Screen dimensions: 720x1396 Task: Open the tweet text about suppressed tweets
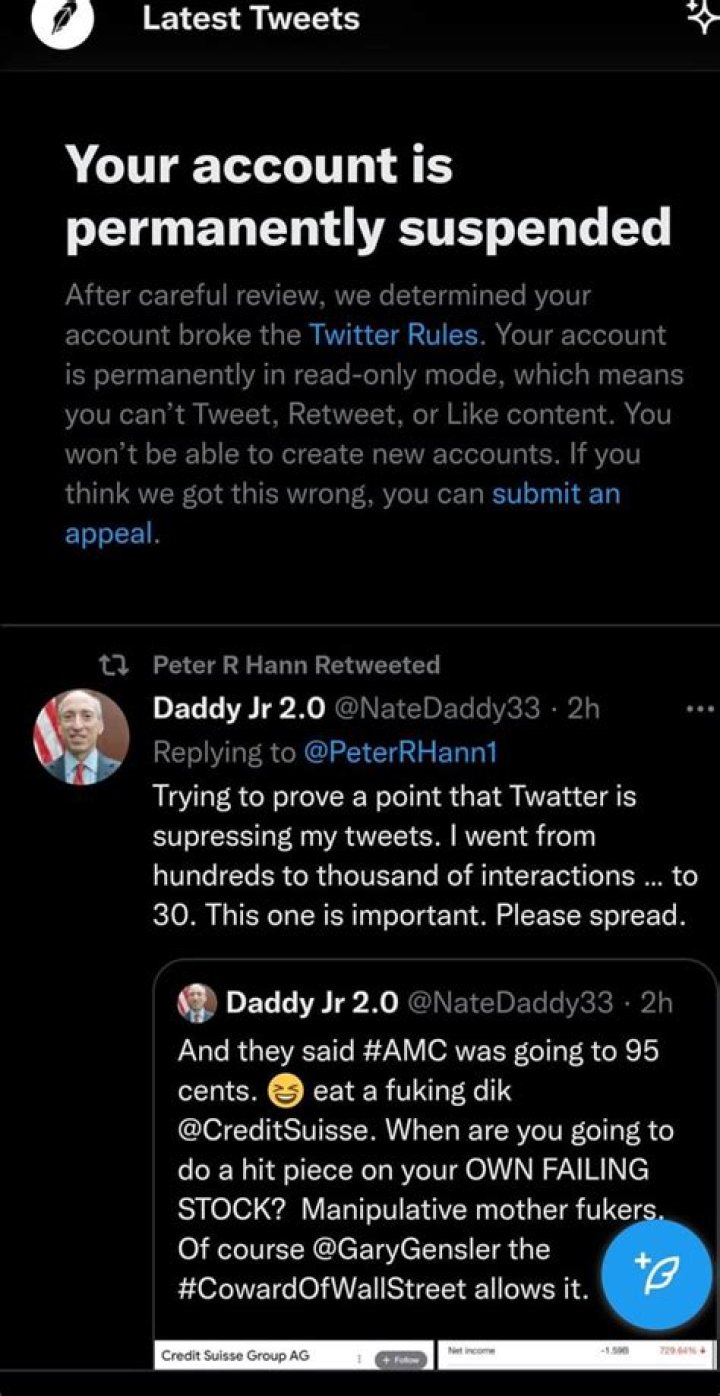(x=420, y=855)
